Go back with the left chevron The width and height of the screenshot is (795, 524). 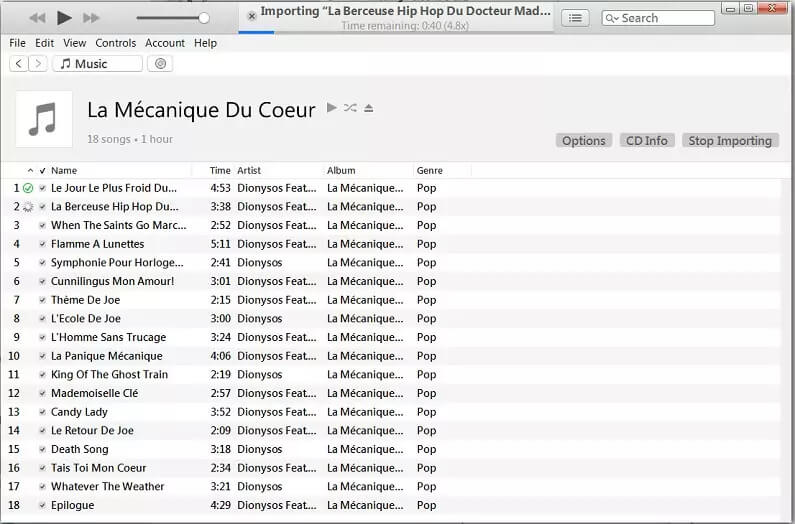pyautogui.click(x=19, y=64)
